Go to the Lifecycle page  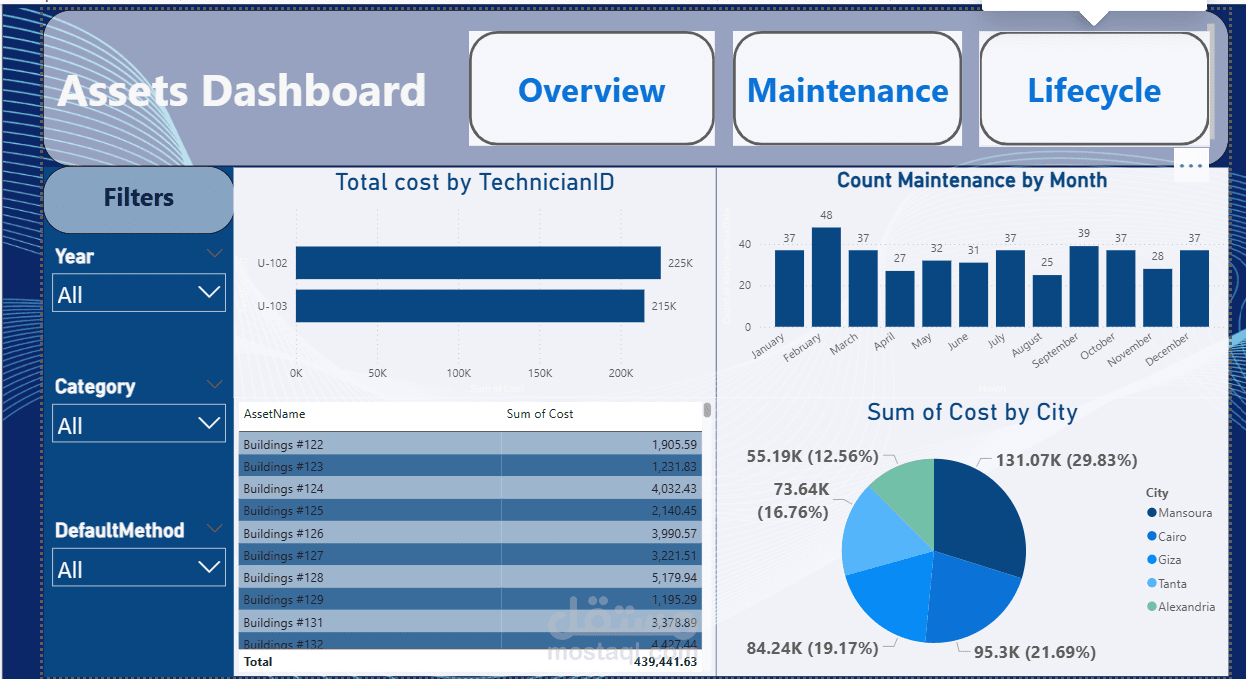coord(1094,89)
